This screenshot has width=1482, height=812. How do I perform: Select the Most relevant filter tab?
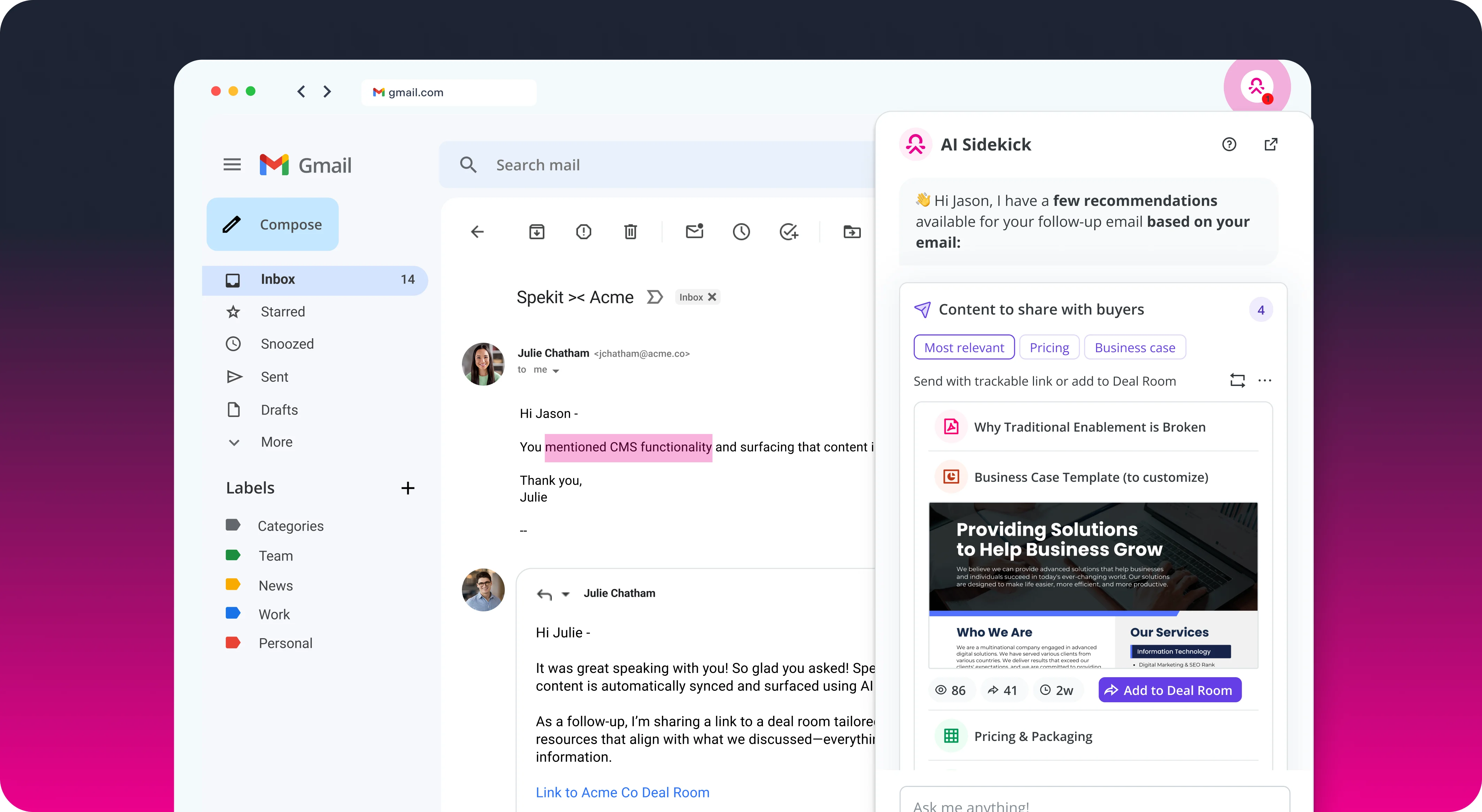[964, 347]
